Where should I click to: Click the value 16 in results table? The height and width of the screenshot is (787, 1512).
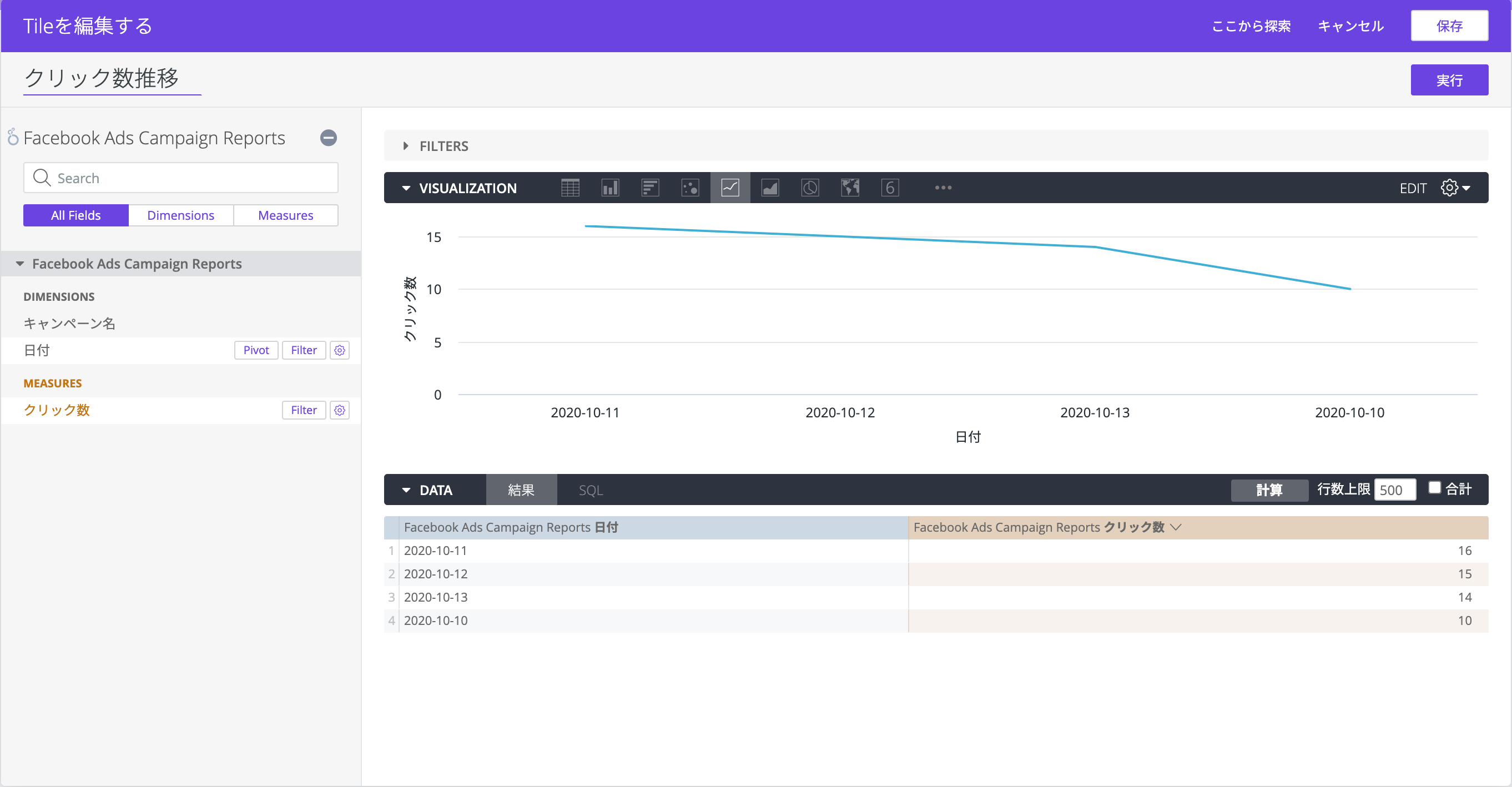tap(1464, 551)
